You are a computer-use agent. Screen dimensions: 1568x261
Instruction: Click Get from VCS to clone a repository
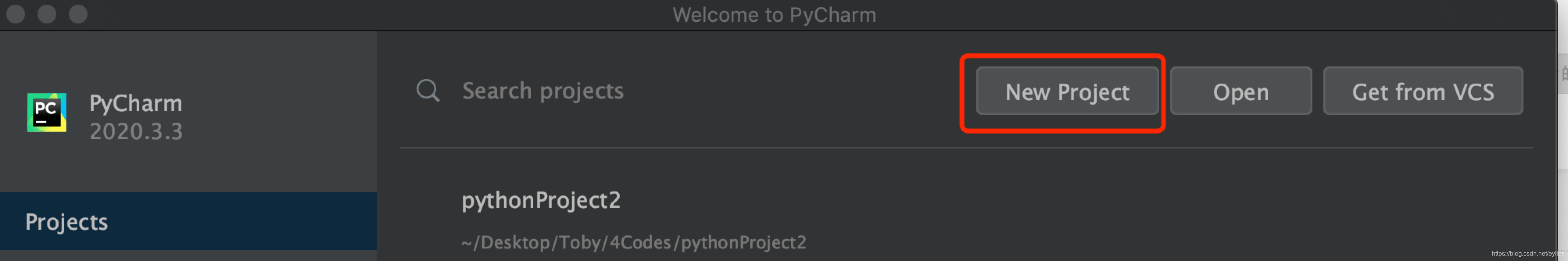(x=1424, y=92)
